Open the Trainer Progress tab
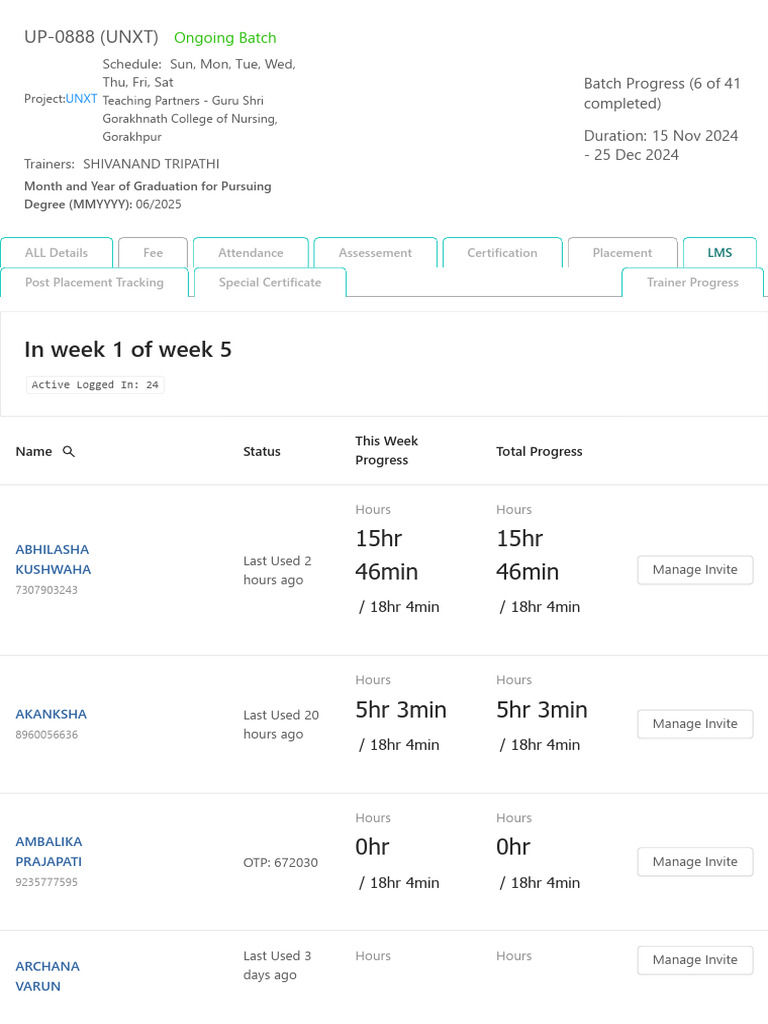 [692, 283]
